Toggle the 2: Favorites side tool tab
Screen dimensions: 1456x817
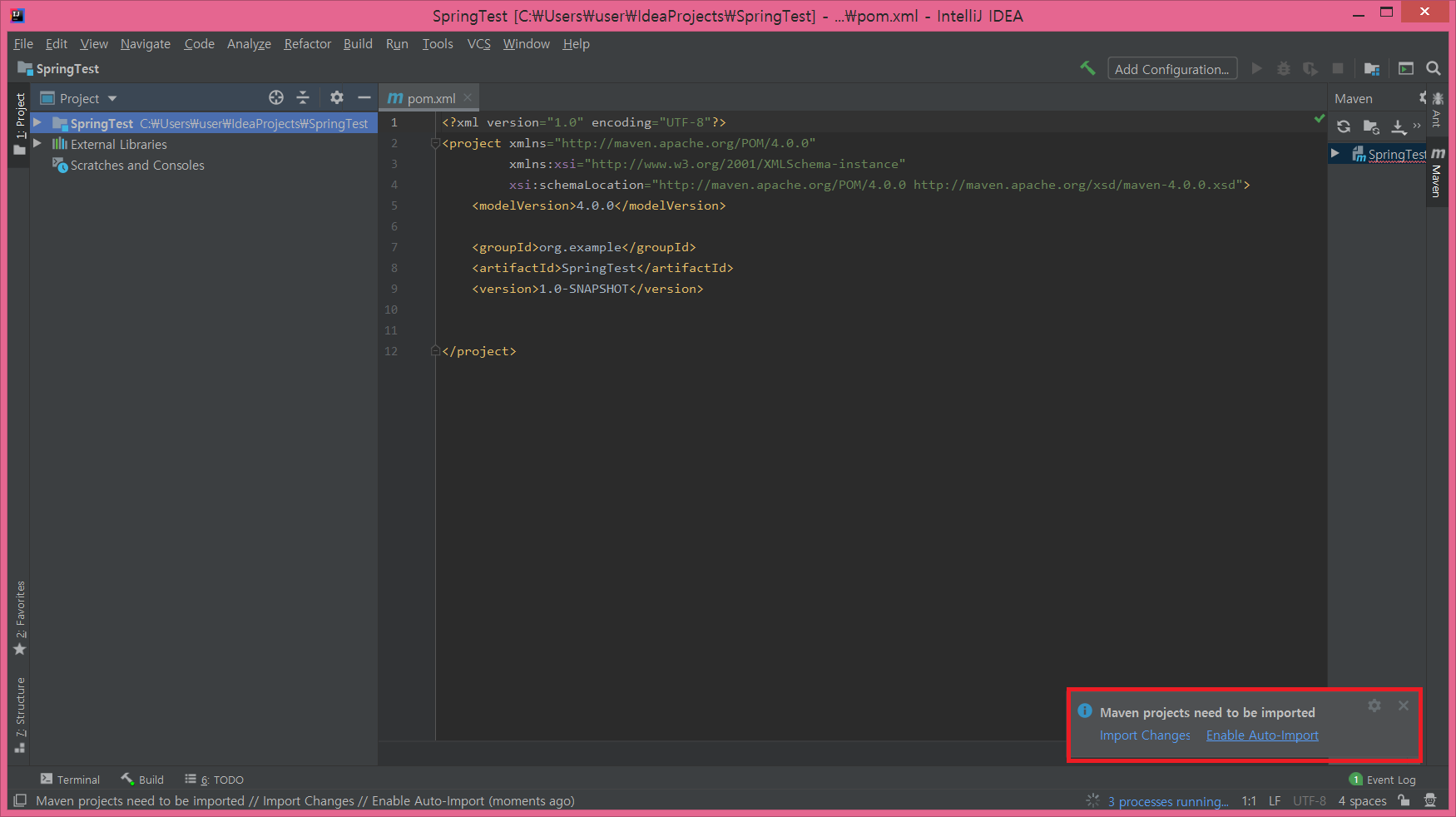[20, 617]
